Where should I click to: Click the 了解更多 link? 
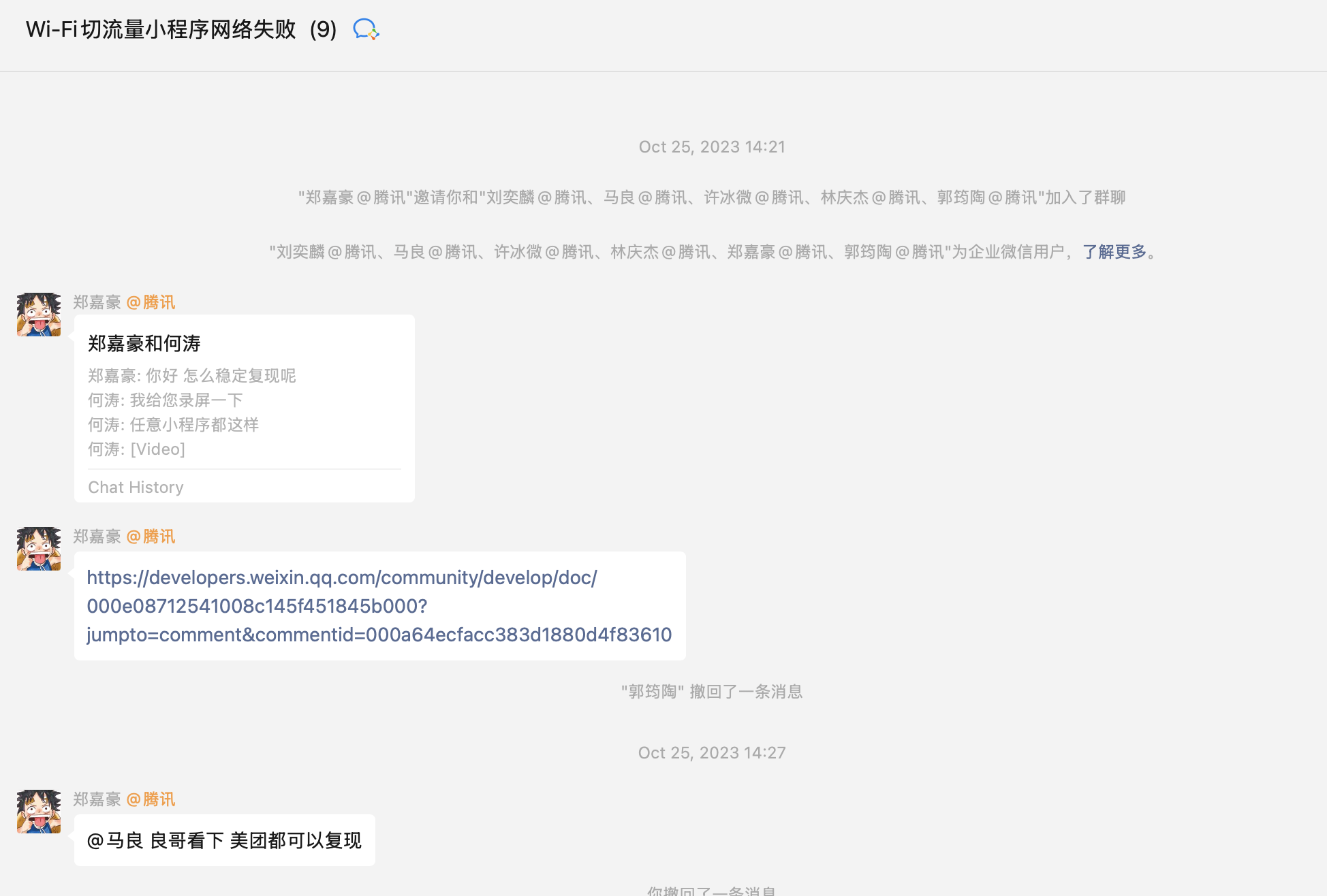(x=1114, y=252)
